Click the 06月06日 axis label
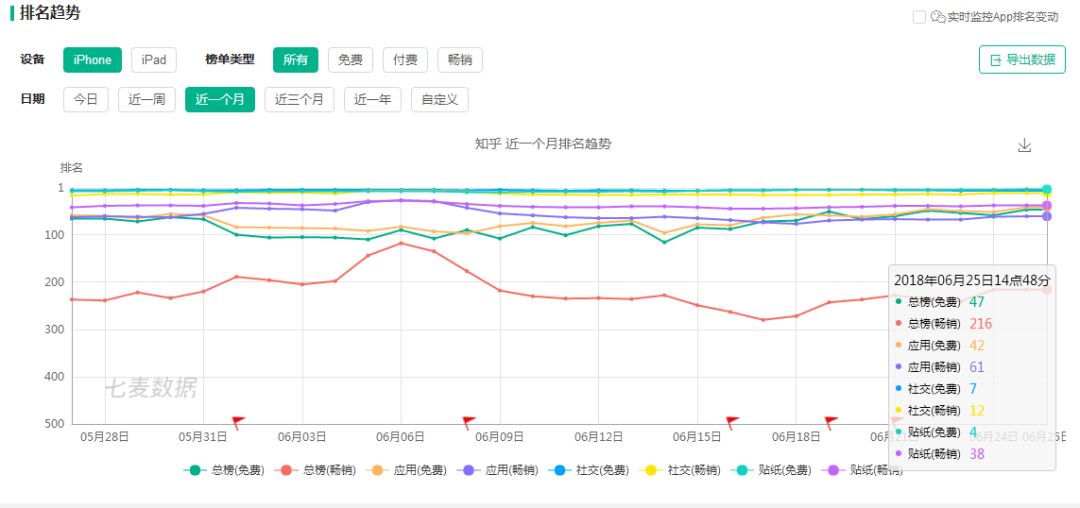Viewport: 1080px width, 508px height. click(402, 437)
